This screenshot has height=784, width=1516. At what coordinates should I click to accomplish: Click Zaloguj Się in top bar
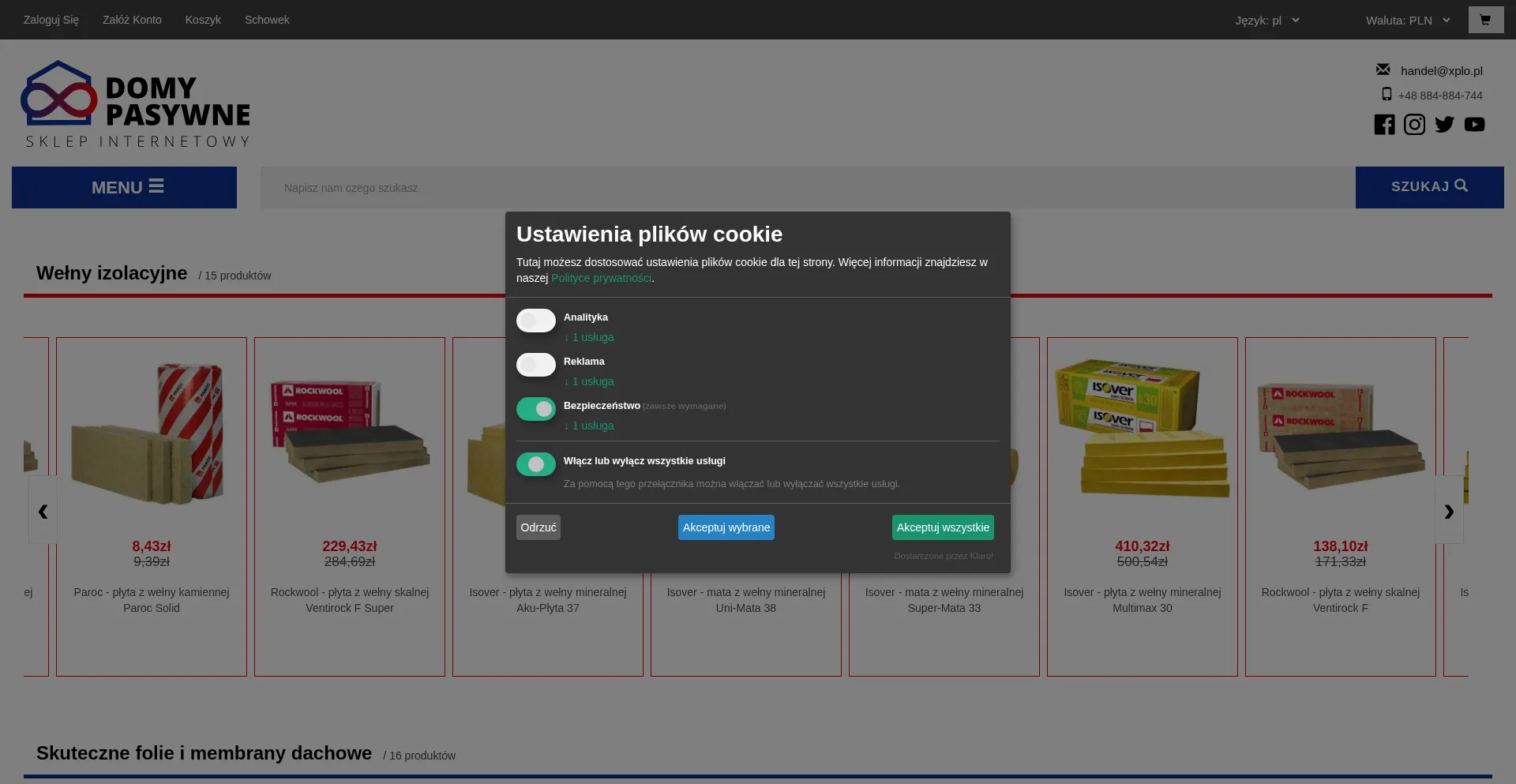click(51, 20)
